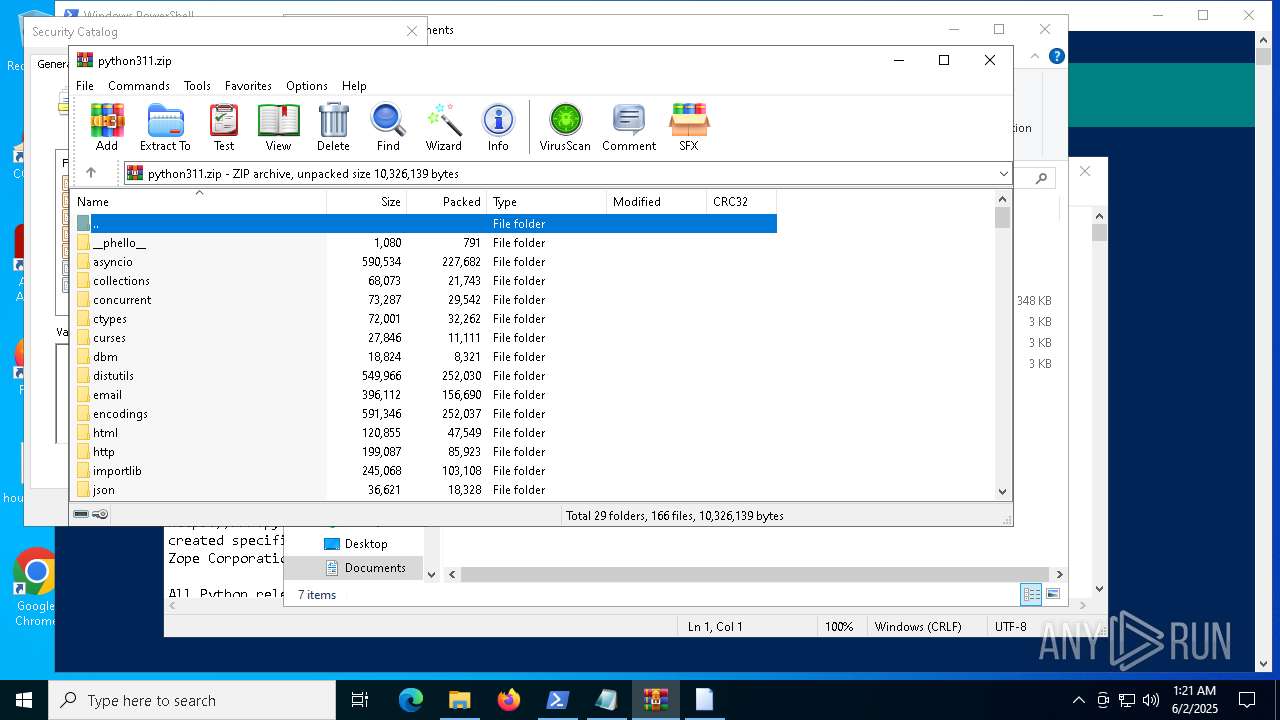Select the __phello__ folder name

(119, 243)
